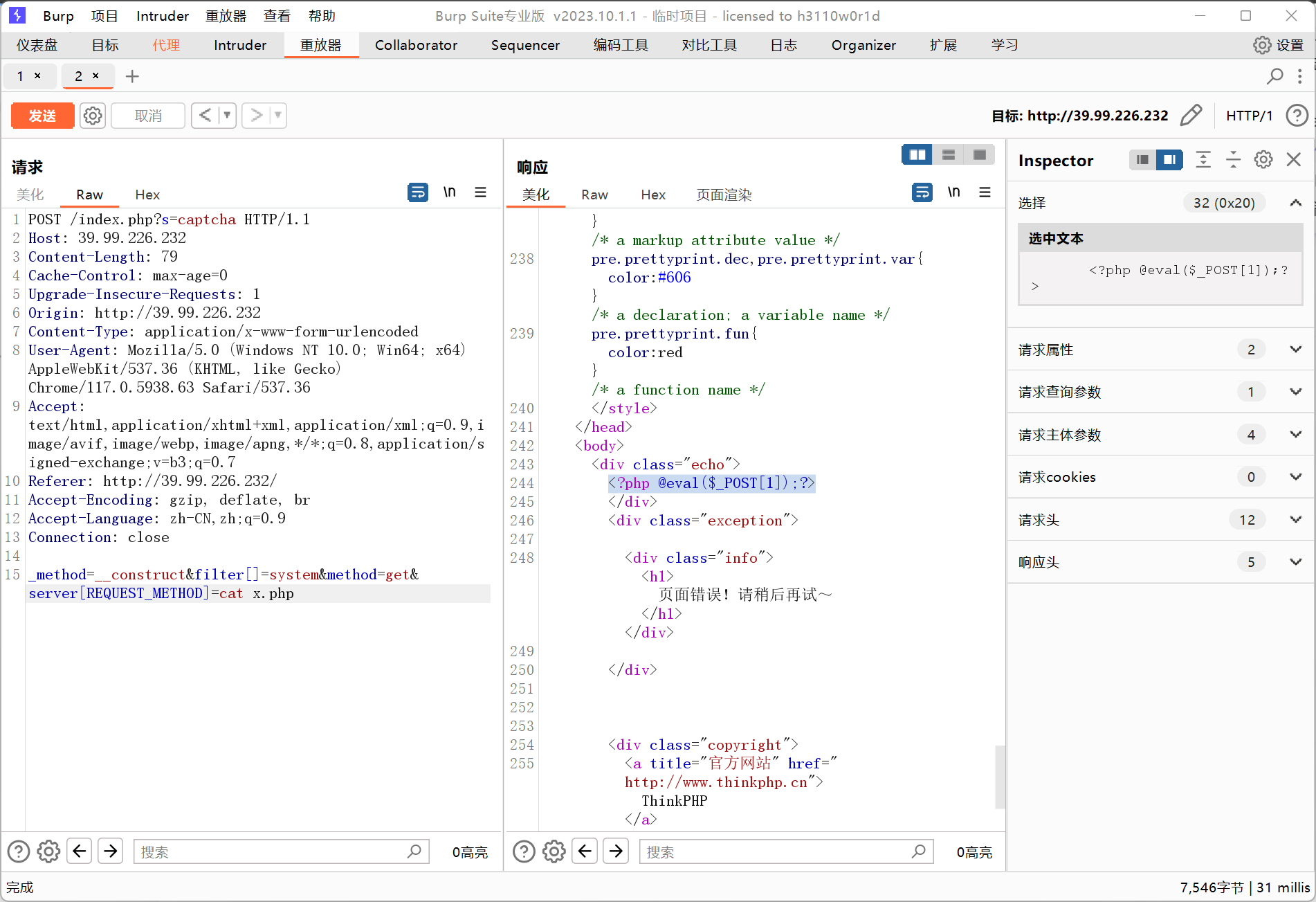Go to next request with forward arrow

(x=256, y=115)
